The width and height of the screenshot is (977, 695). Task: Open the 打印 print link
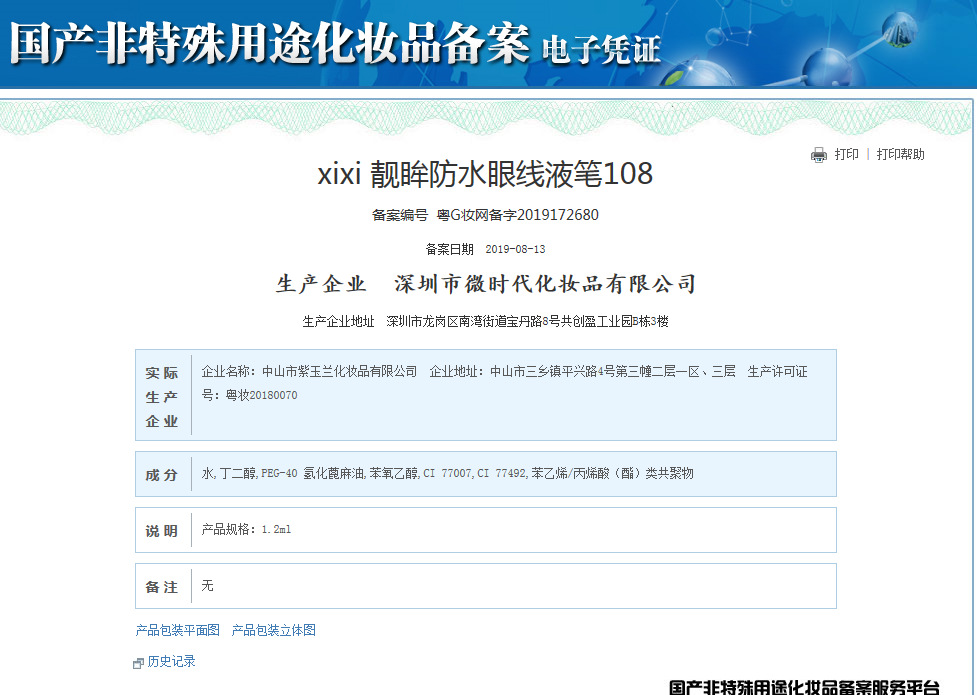(846, 154)
